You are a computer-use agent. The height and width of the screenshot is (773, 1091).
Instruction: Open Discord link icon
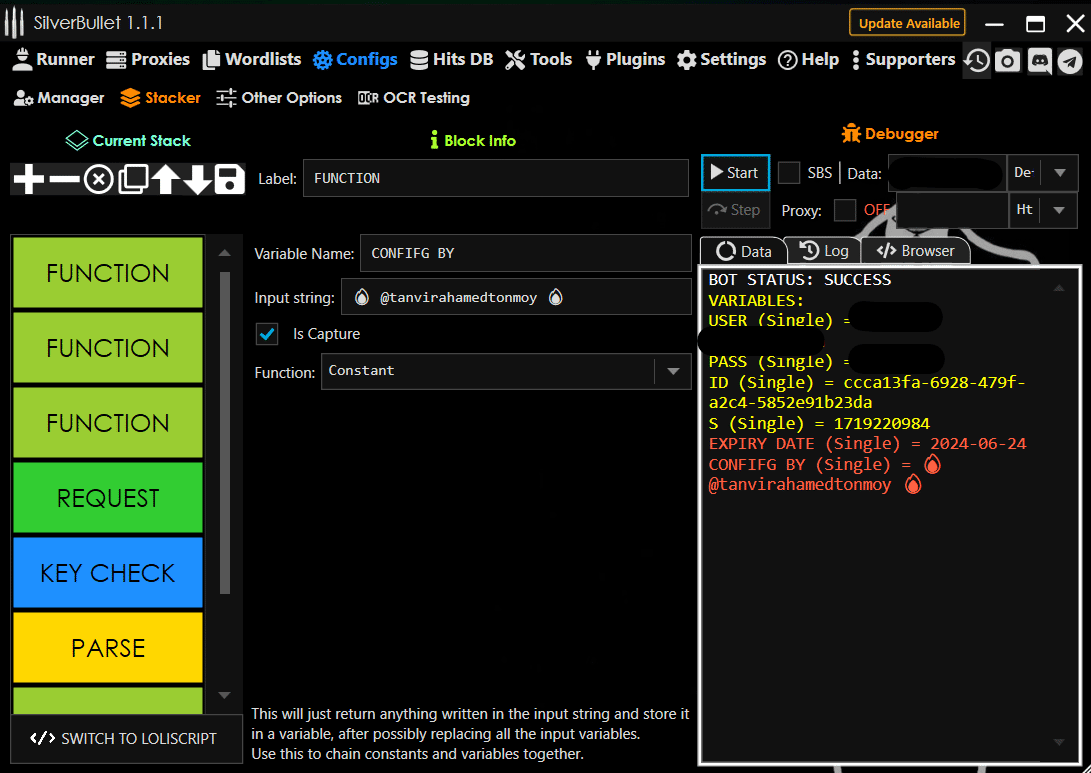[x=1040, y=61]
